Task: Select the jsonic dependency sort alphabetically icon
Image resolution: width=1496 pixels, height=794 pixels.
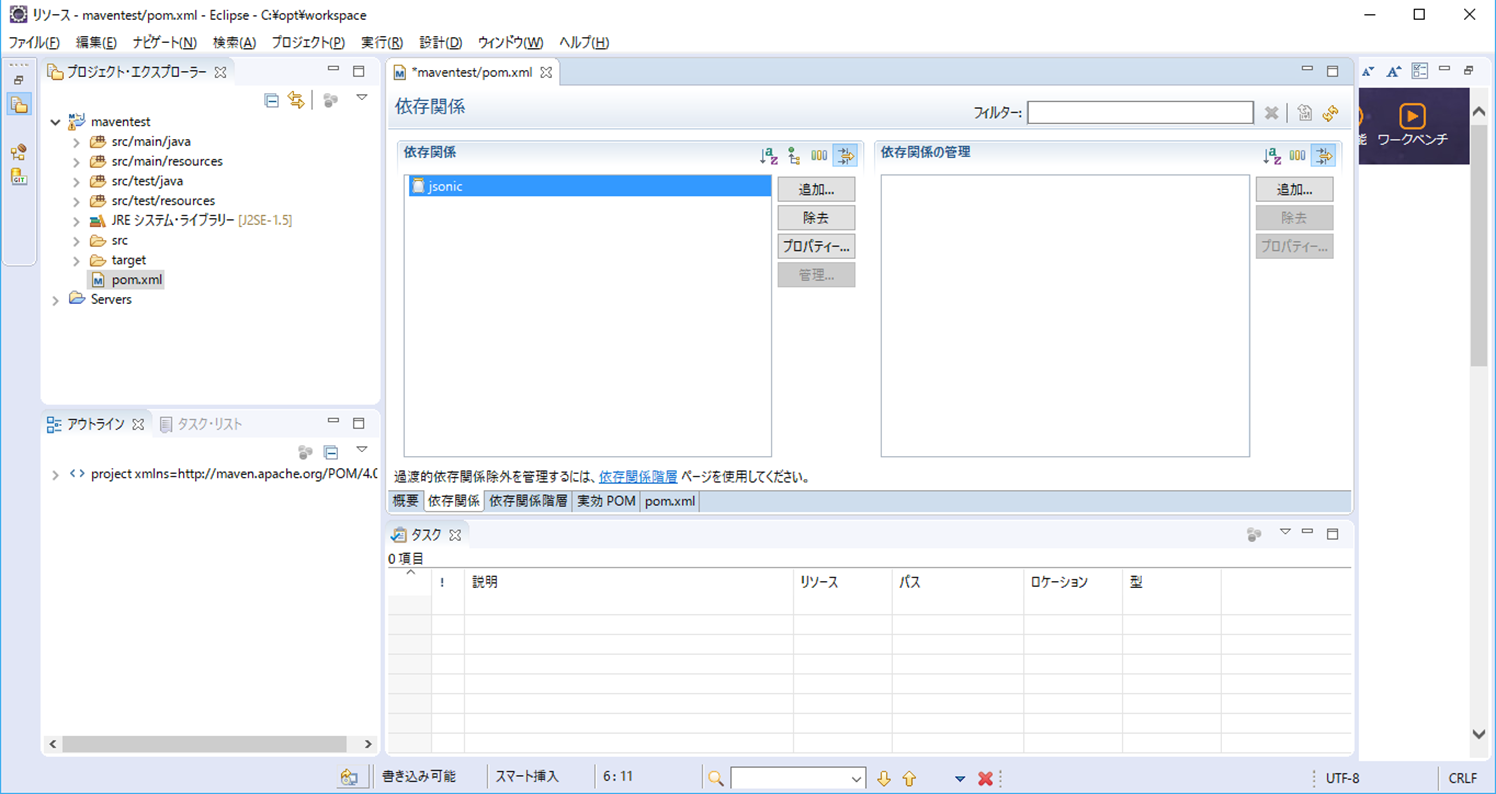Action: coord(768,155)
